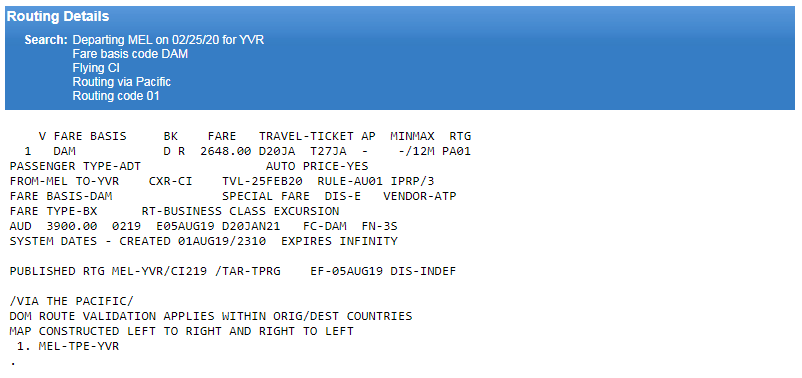Click the RULE-AU01 IPRP/3 text
Screen dimensions: 802x378
376,182
